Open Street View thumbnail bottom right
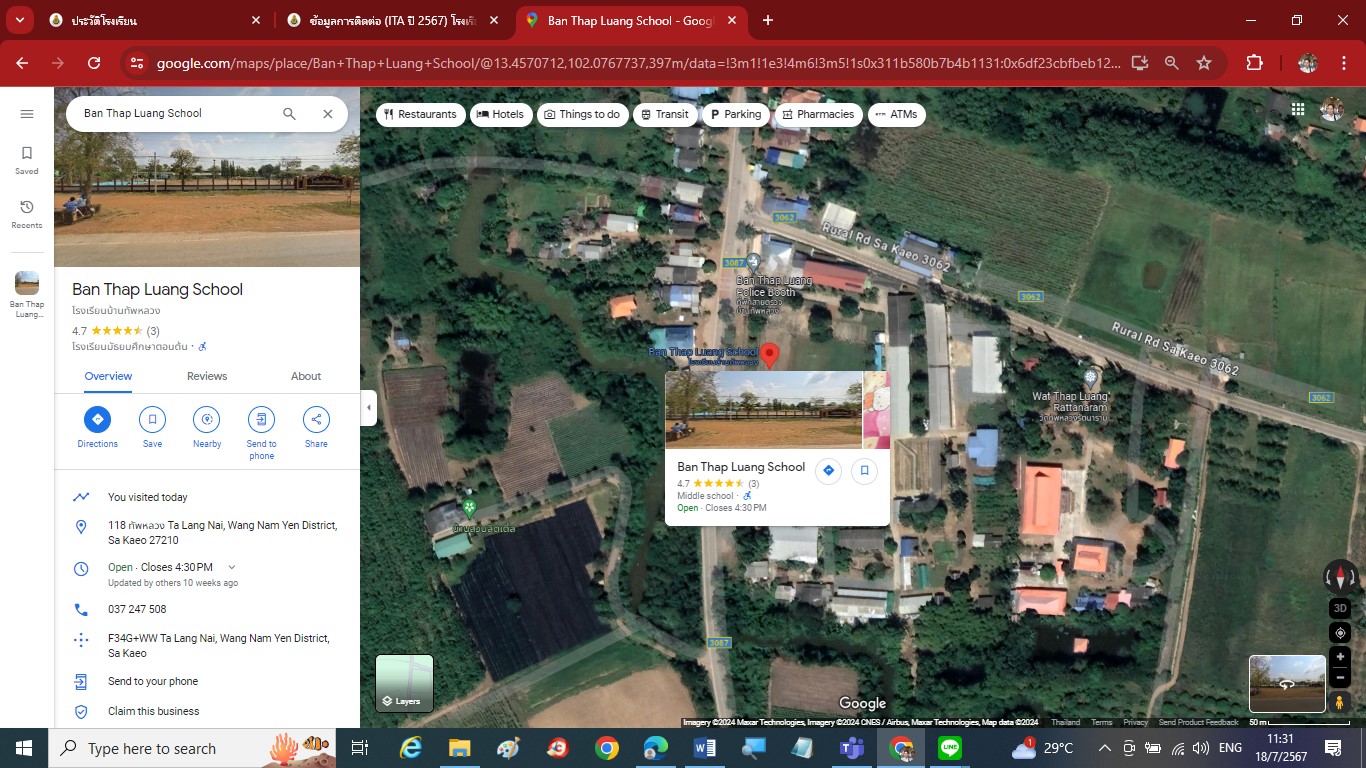 (x=1287, y=684)
